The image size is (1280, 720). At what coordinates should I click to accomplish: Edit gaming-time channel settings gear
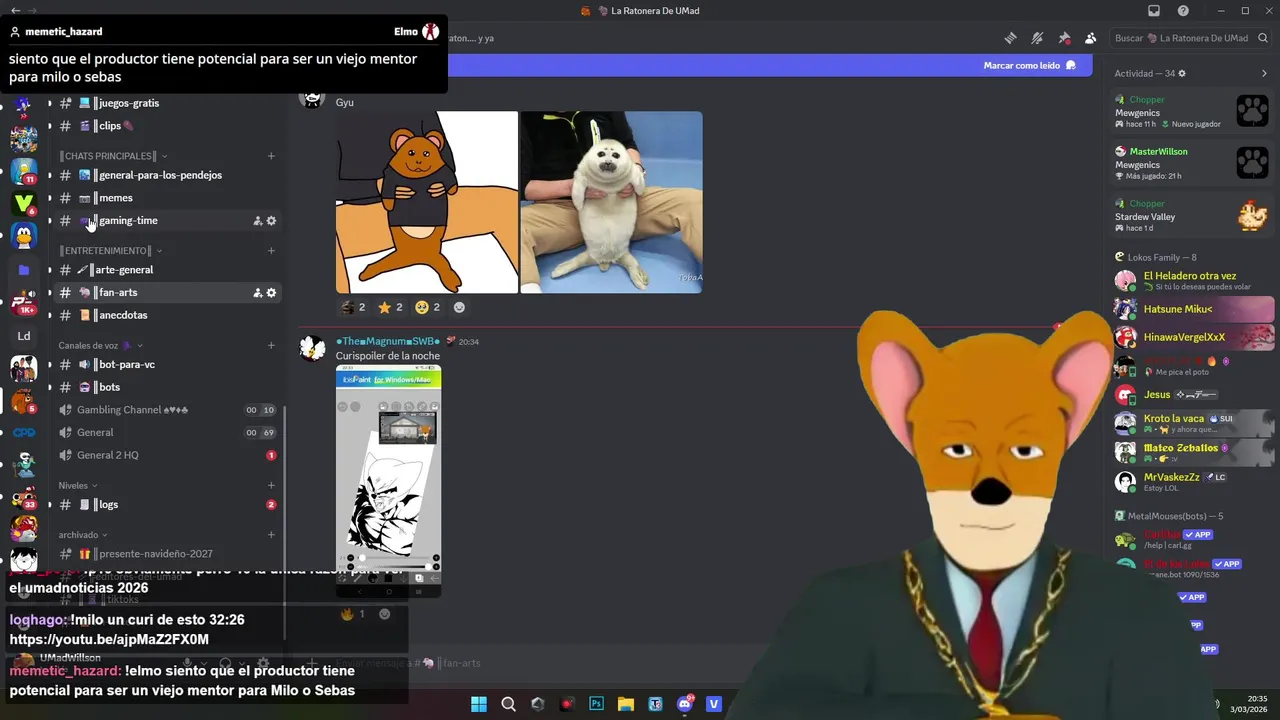[271, 221]
